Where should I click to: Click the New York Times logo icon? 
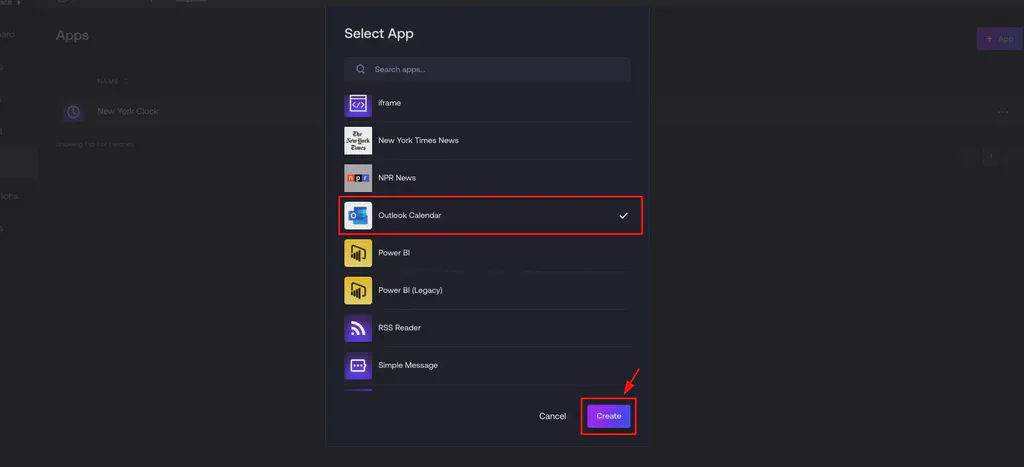click(x=358, y=140)
